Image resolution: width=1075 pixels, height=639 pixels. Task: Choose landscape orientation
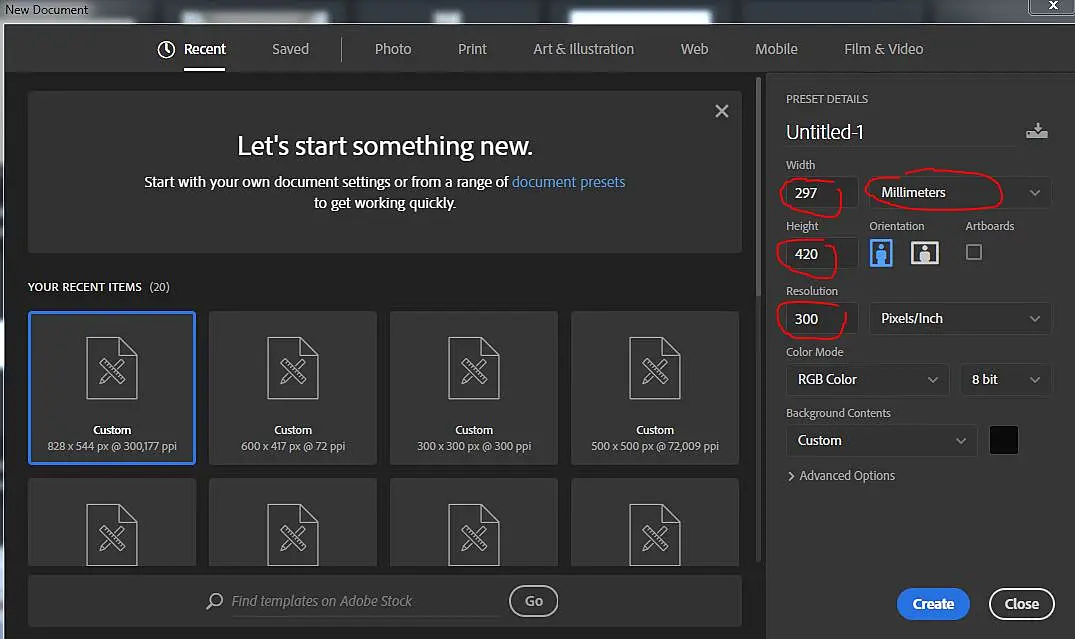(x=924, y=253)
